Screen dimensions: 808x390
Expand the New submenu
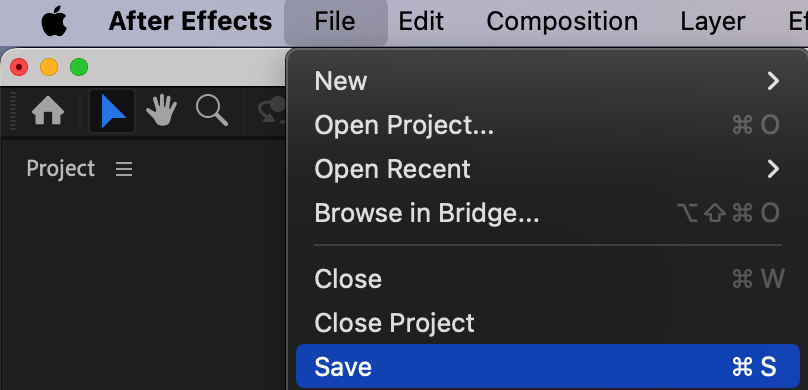click(x=546, y=81)
